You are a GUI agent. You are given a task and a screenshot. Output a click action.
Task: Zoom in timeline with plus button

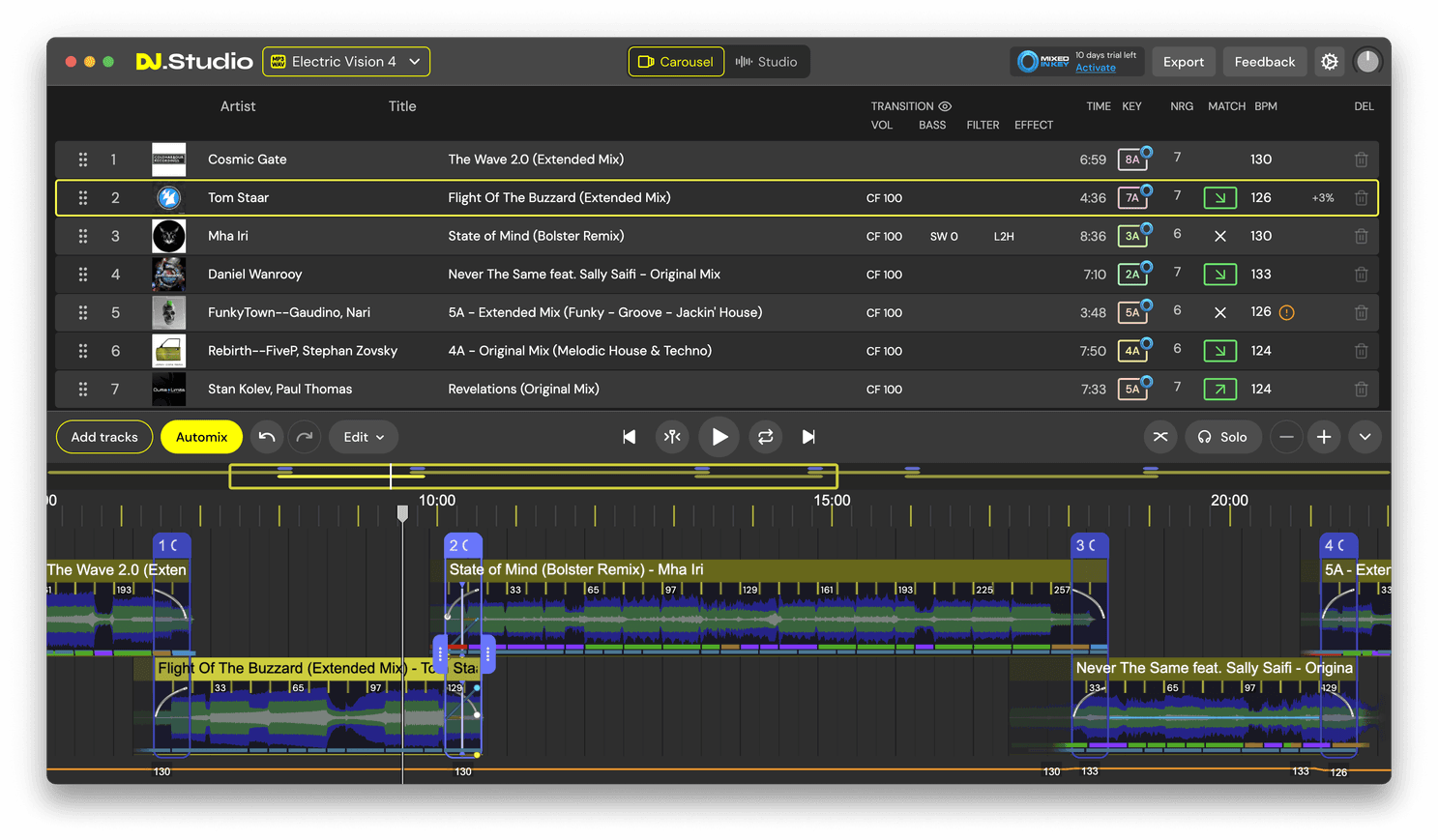click(x=1324, y=437)
